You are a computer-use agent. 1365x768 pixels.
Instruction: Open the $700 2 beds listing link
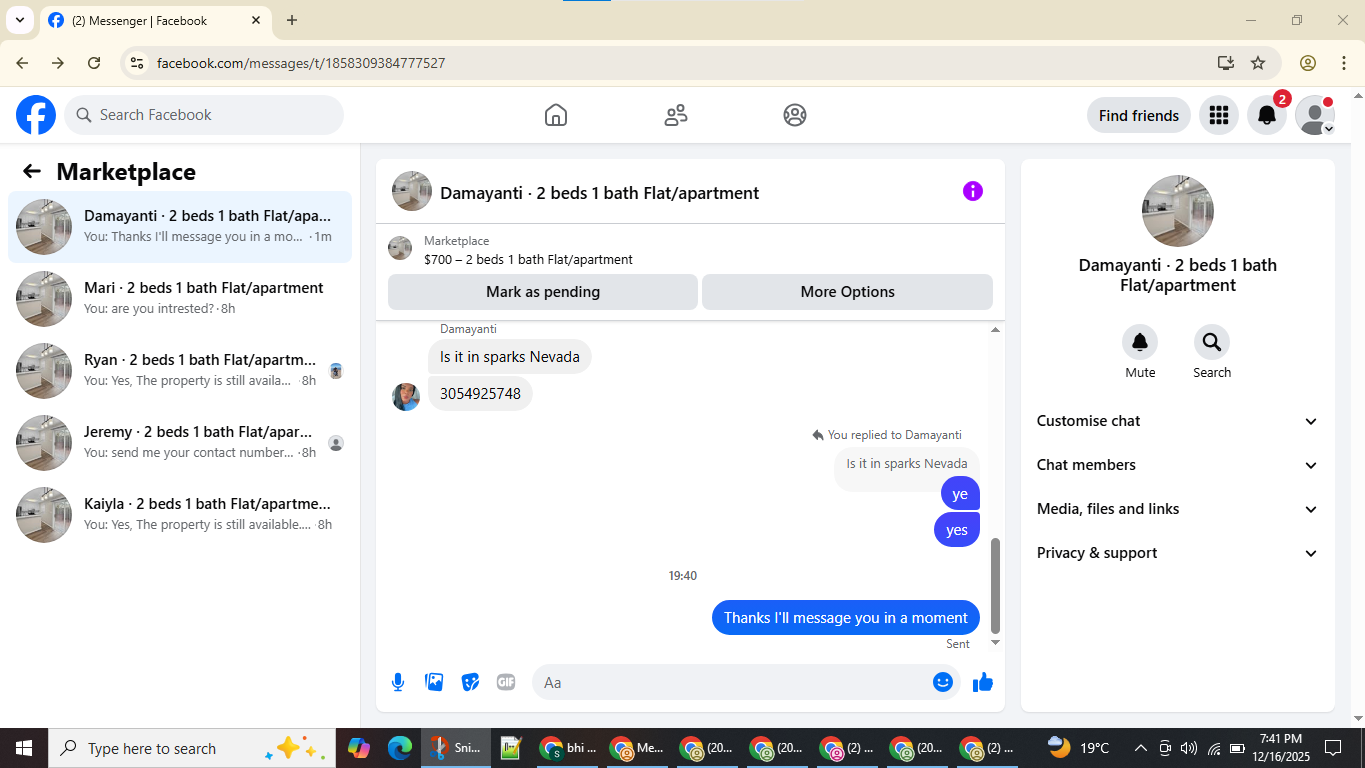click(528, 259)
